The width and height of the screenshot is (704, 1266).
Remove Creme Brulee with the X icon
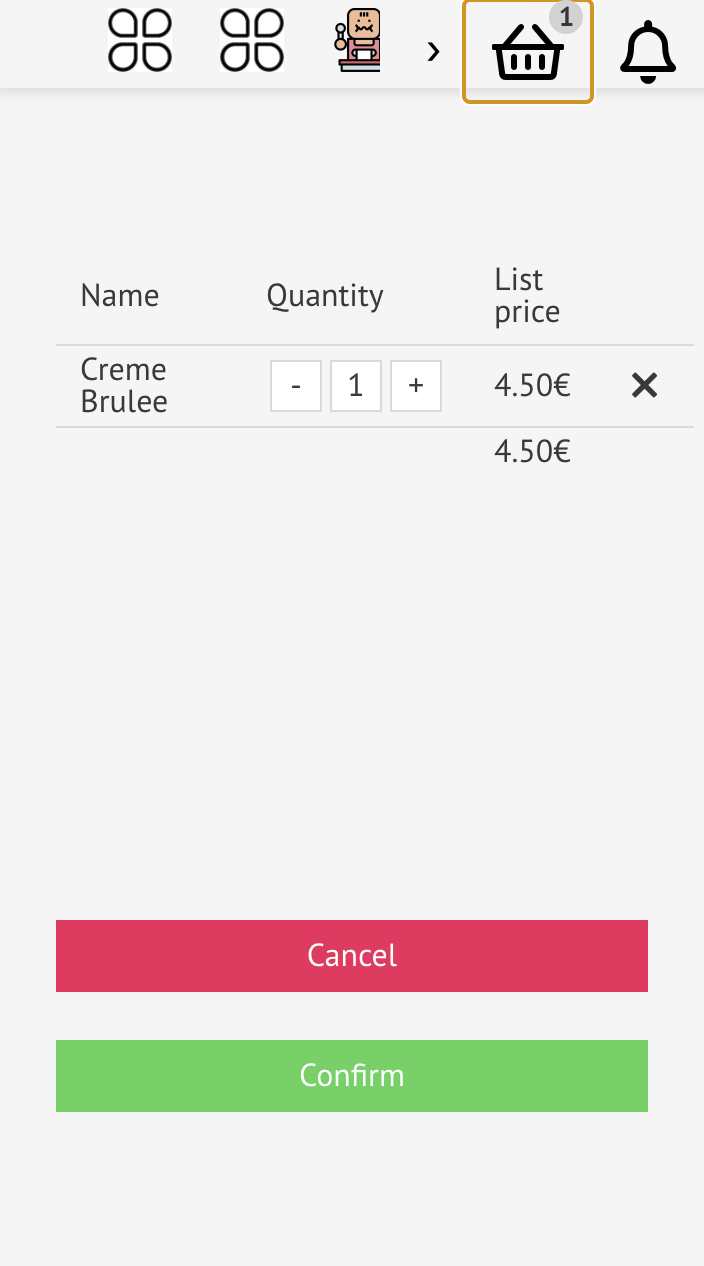click(x=645, y=385)
